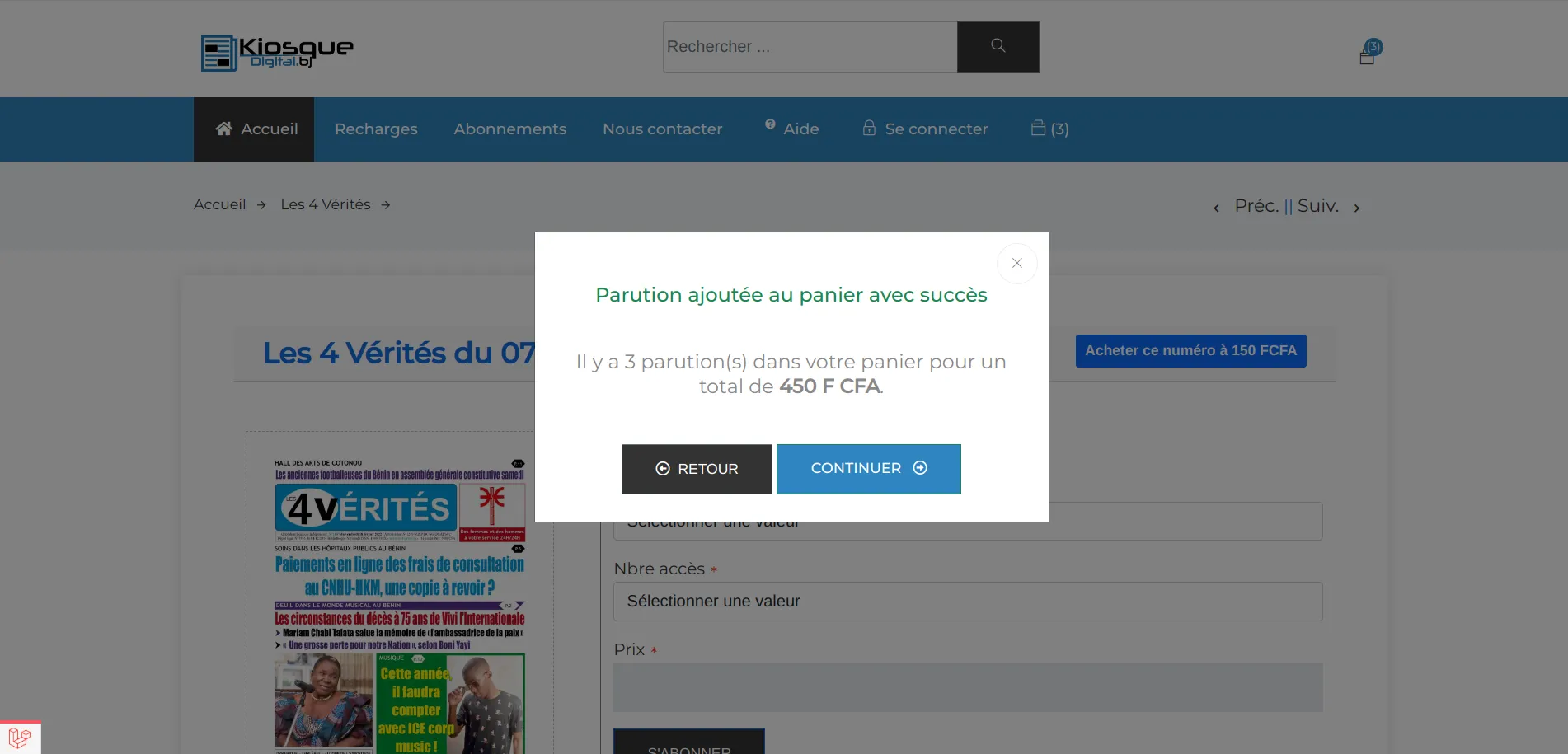This screenshot has width=1568, height=754.
Task: Go to the Abonnements section
Action: coord(509,129)
